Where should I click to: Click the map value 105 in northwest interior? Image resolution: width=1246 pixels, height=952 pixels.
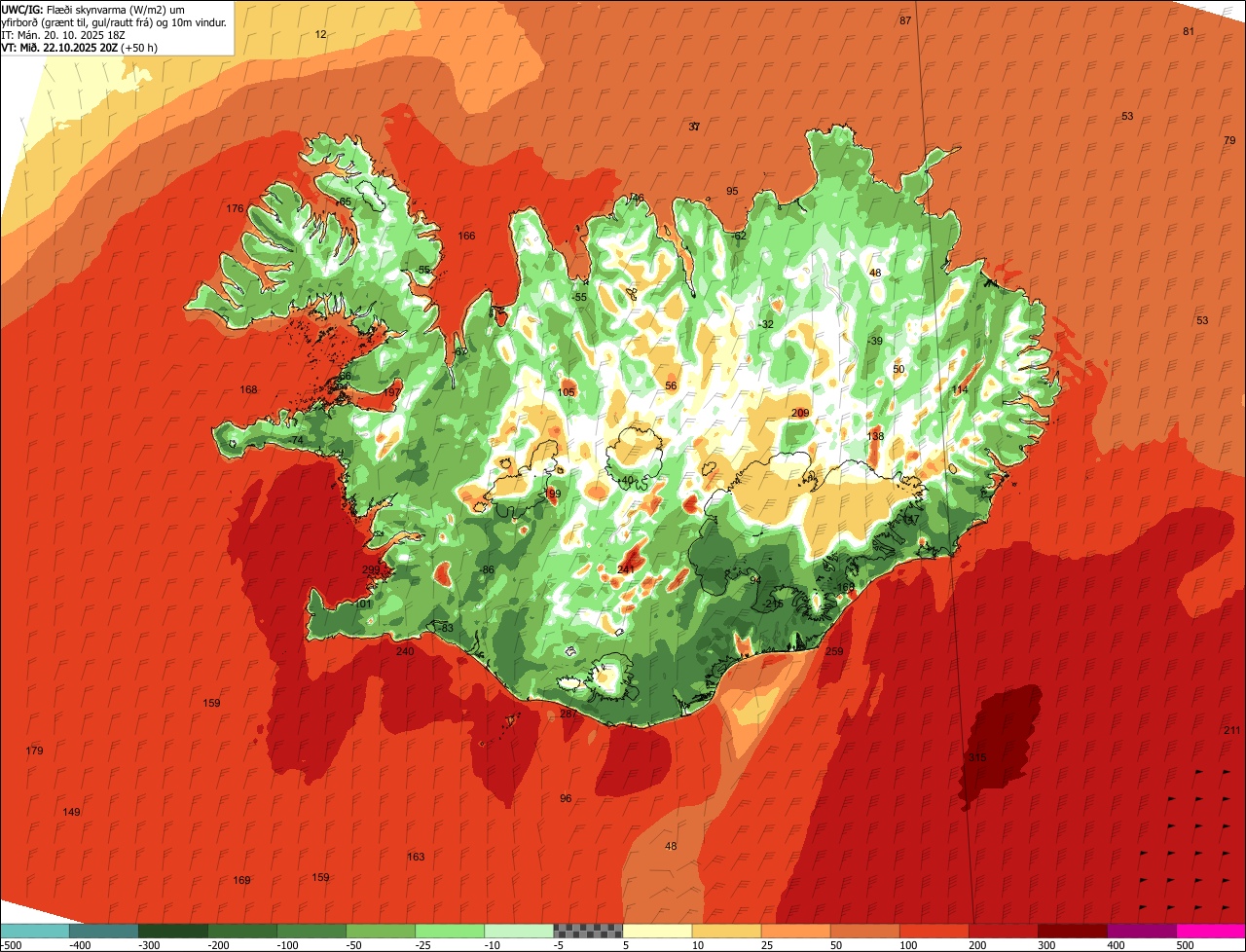point(567,392)
